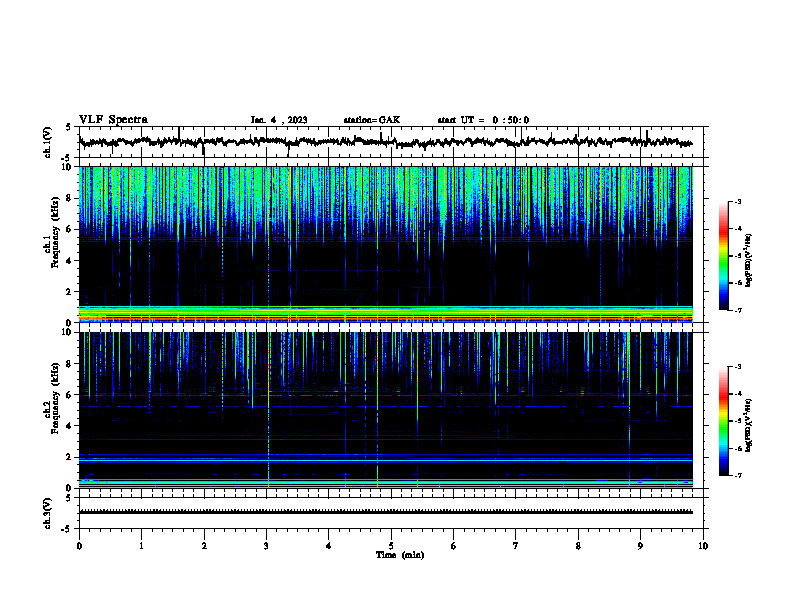This screenshot has height=612, width=792.
Task: Click the ch.1 spectrogram color scale bar
Action: coord(723,256)
